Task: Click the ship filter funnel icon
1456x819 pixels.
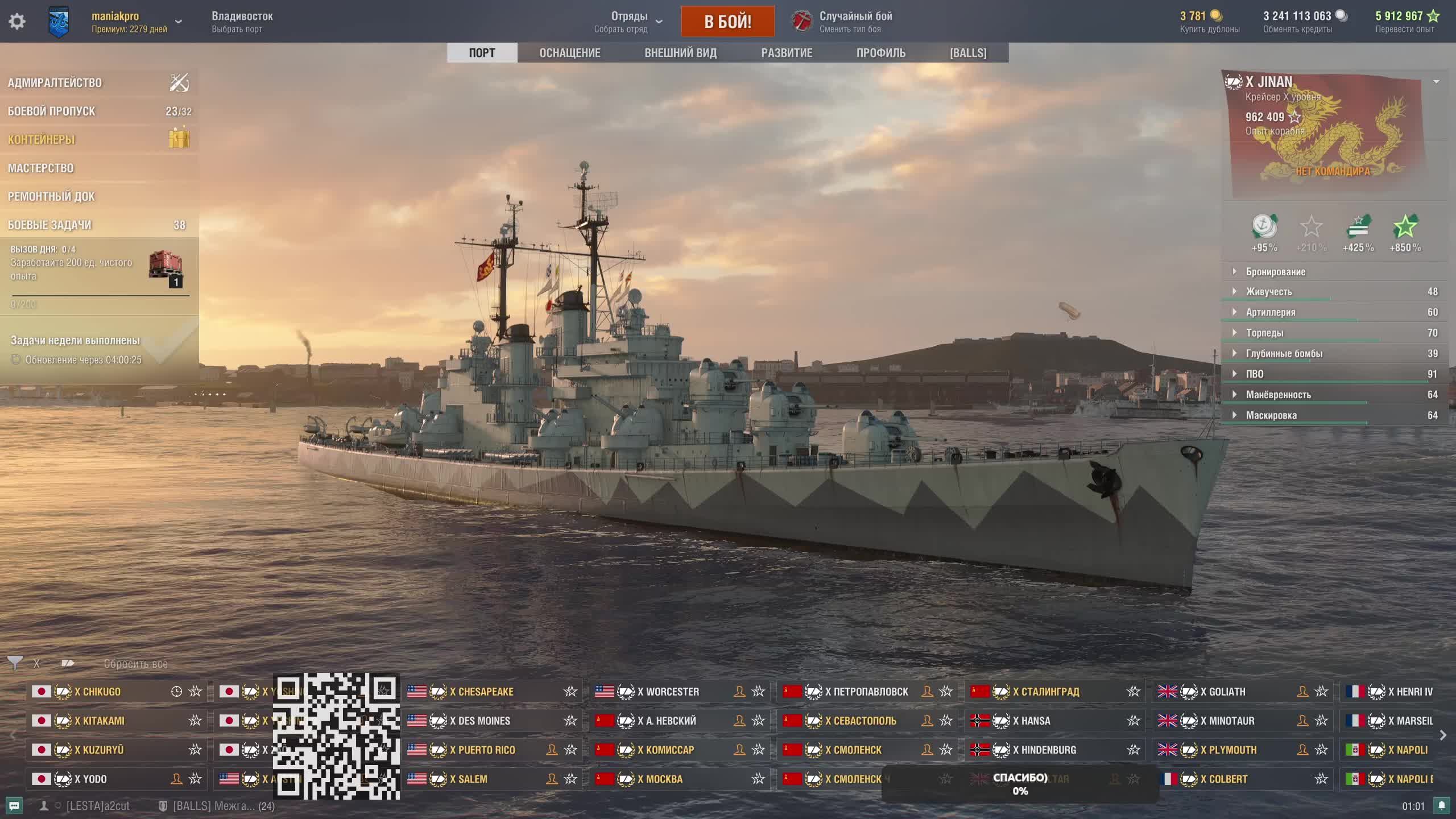Action: coord(15,663)
